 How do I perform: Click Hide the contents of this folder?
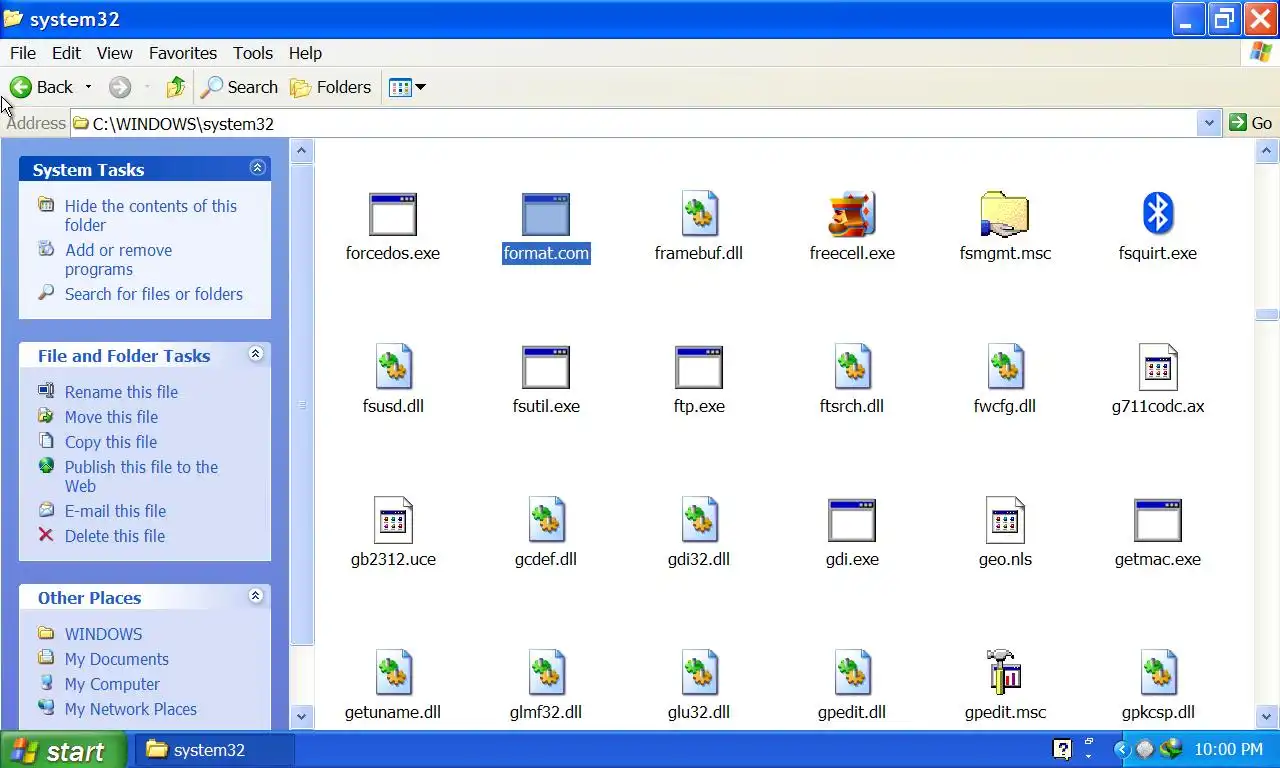[151, 215]
